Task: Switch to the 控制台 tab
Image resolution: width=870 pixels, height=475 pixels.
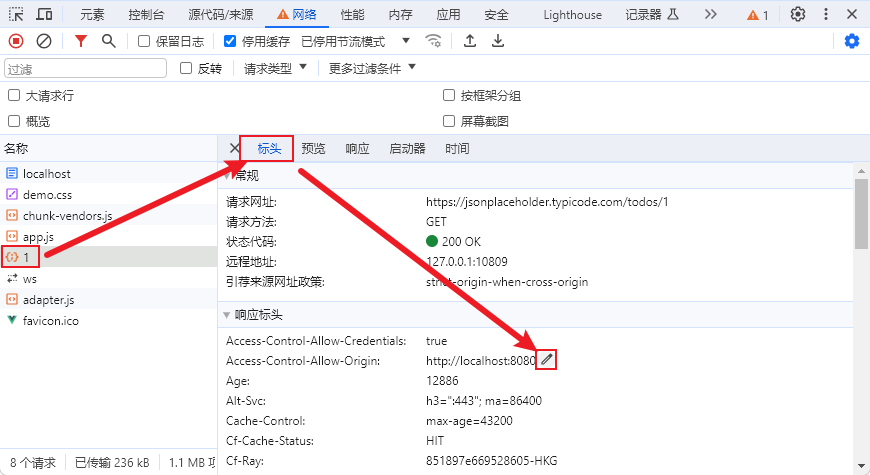Action: 146,15
